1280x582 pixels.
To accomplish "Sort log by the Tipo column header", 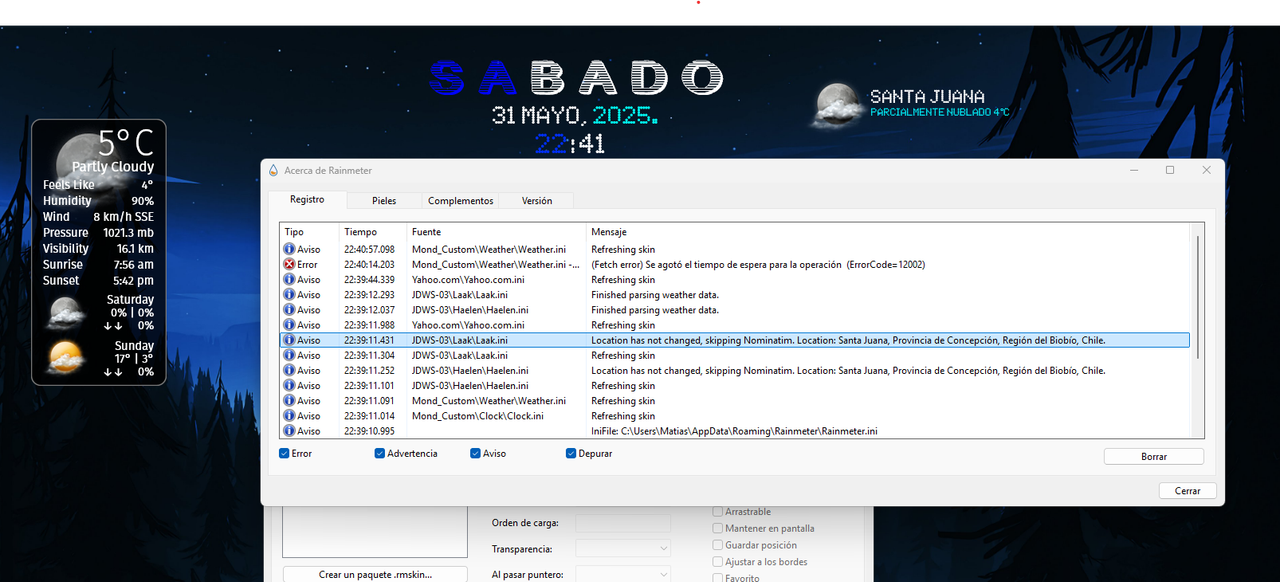I will [x=309, y=232].
